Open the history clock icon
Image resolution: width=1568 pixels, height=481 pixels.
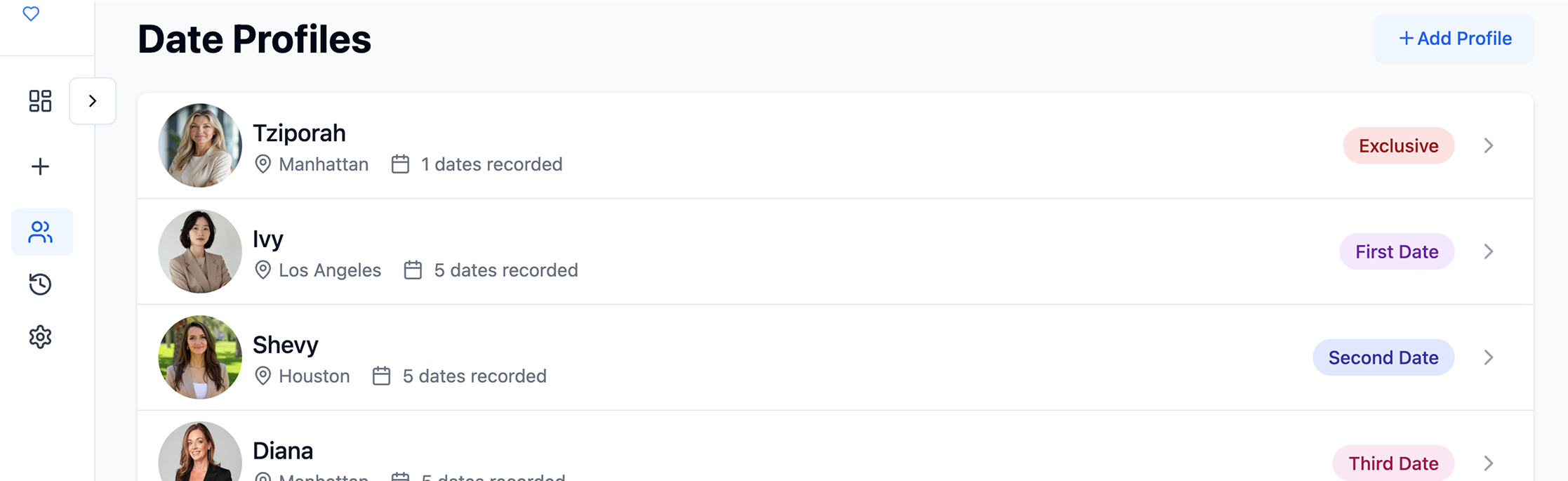pyautogui.click(x=40, y=284)
